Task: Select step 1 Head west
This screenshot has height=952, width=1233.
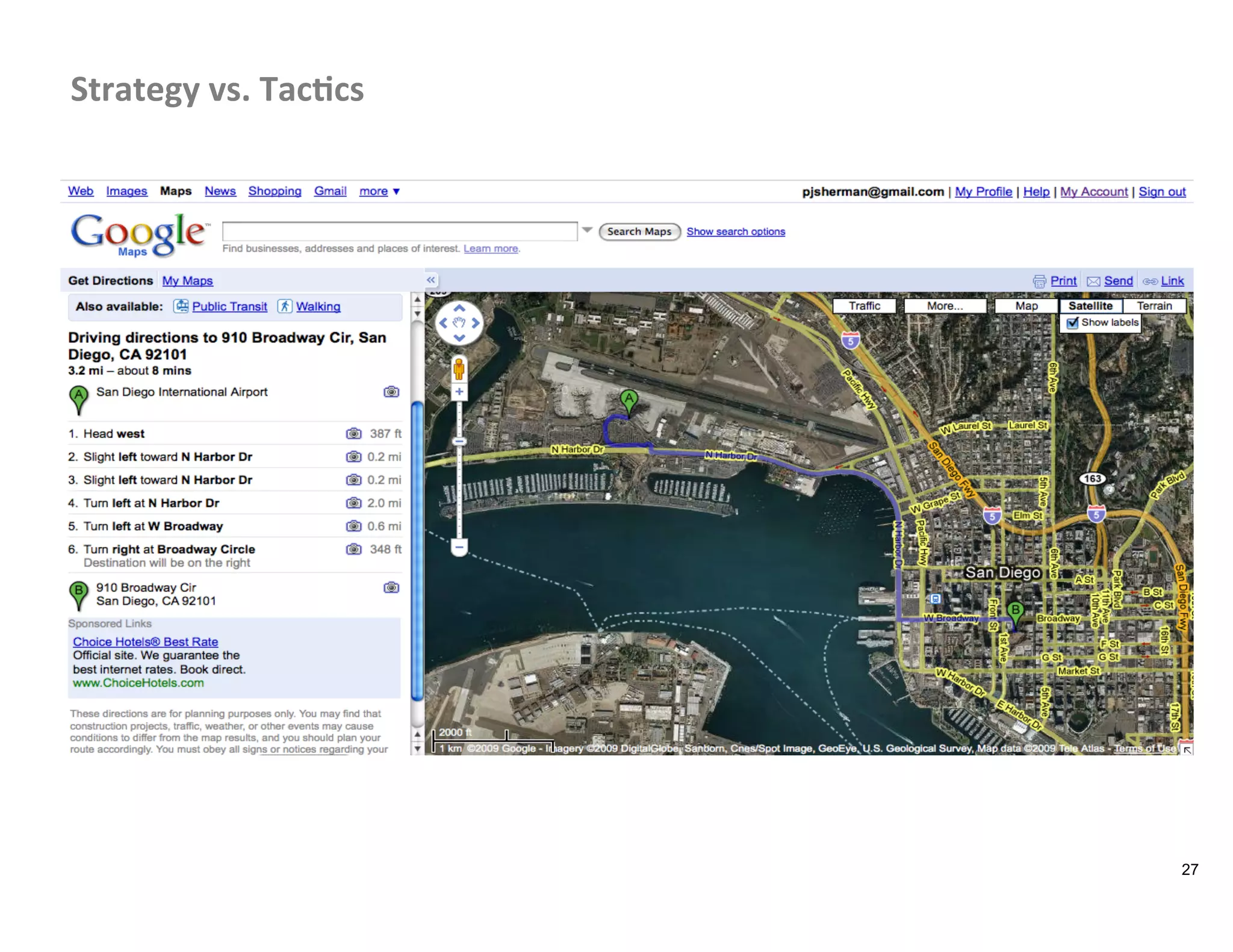Action: tap(235, 433)
